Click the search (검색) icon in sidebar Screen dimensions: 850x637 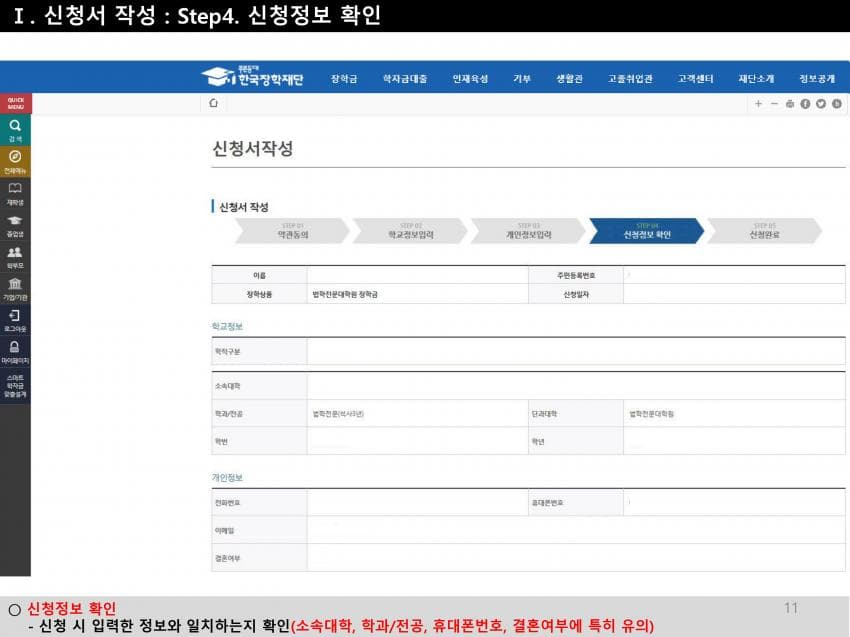pos(15,128)
